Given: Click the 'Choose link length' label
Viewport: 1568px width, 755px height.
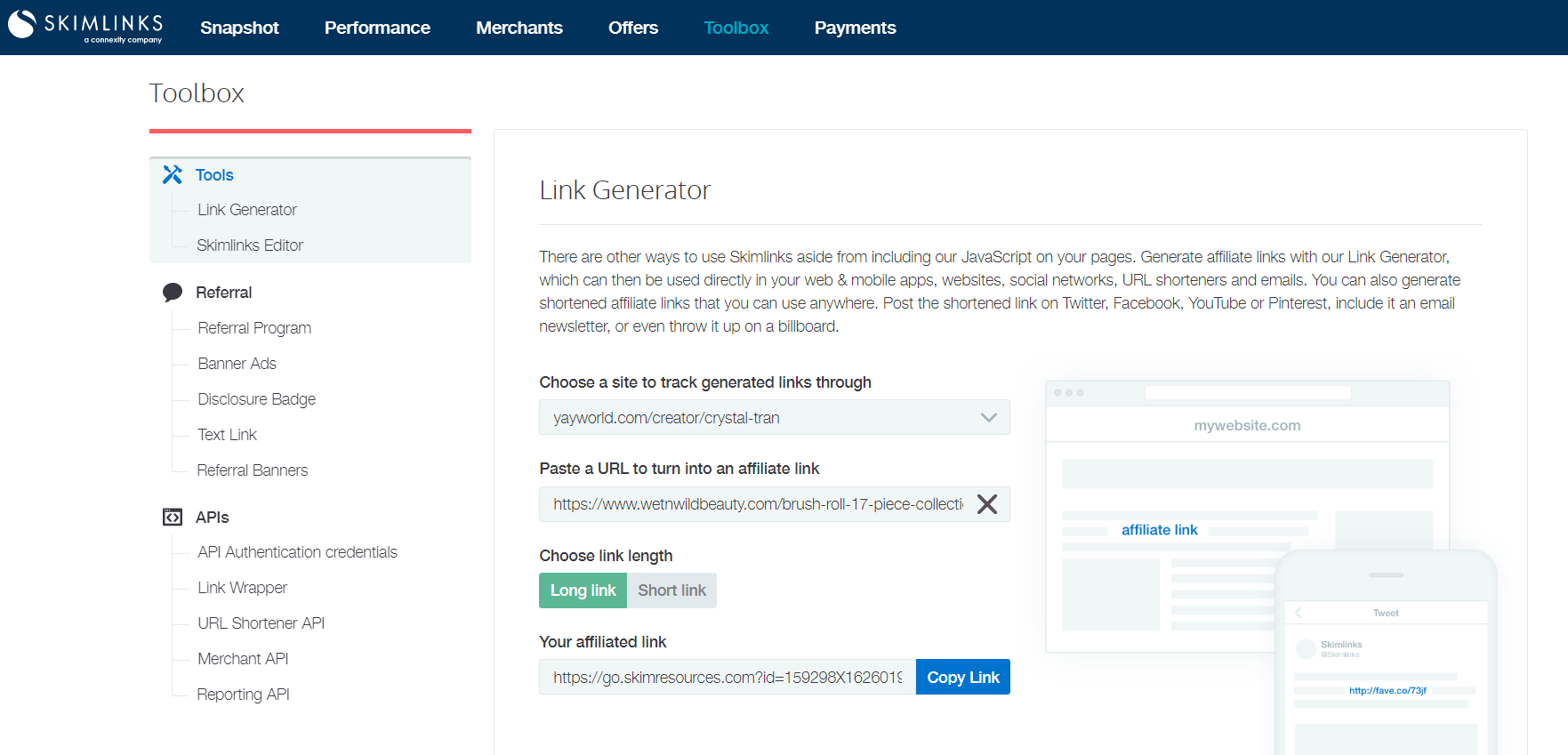Looking at the screenshot, I should [606, 556].
